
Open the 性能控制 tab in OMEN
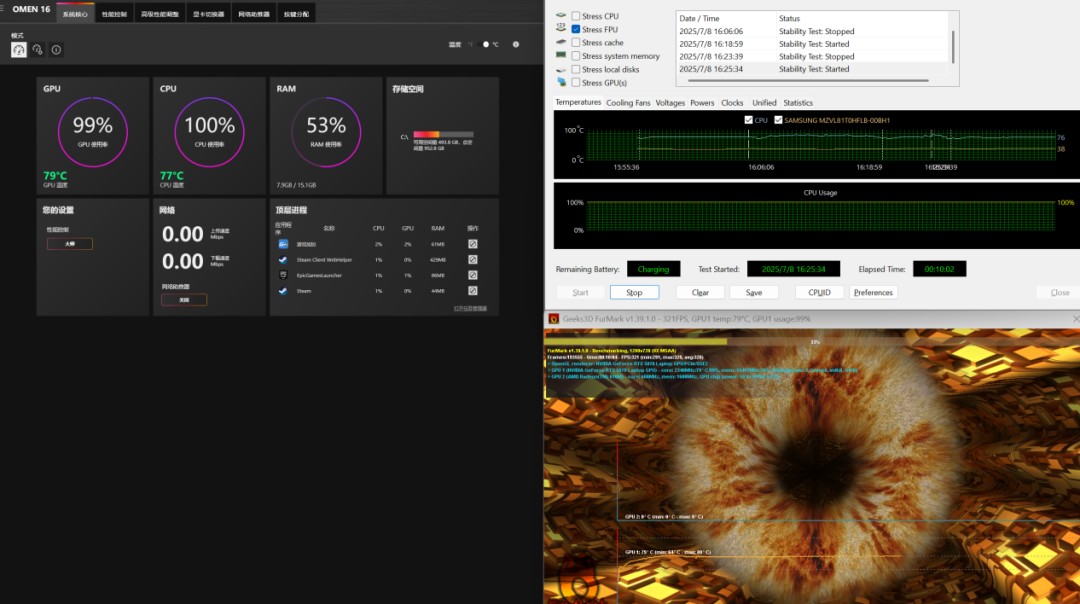point(115,15)
